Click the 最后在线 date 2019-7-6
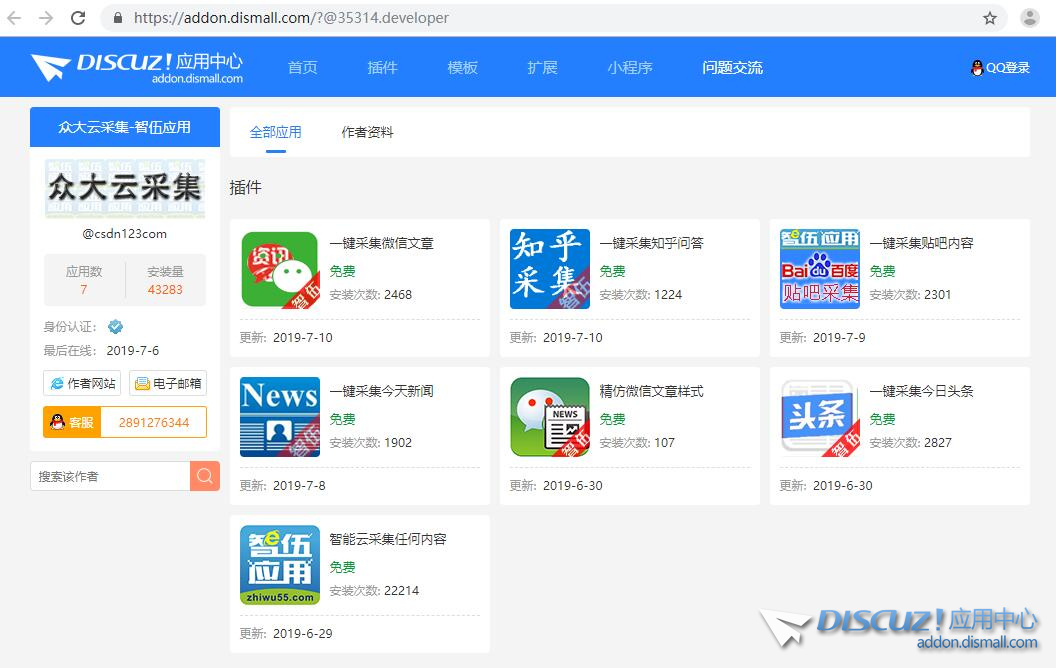Viewport: 1056px width, 668px height. [x=133, y=350]
